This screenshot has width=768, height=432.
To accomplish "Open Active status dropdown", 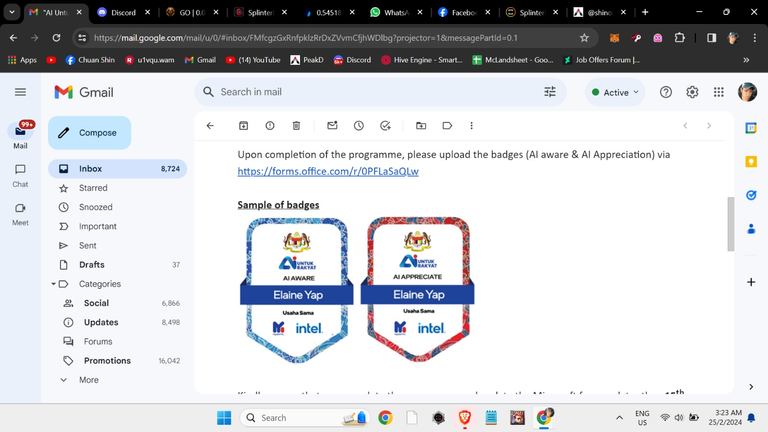I will point(615,92).
